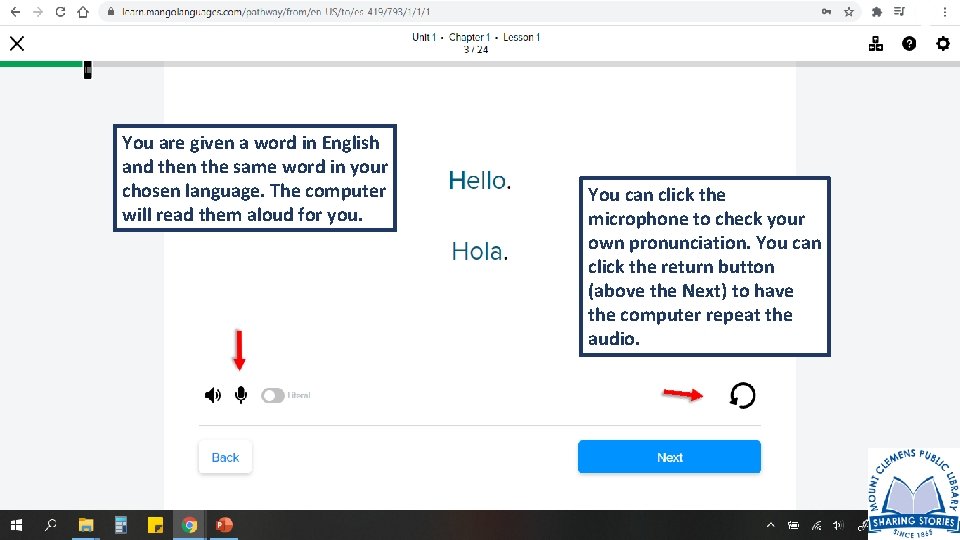The height and width of the screenshot is (540, 960).
Task: Go forward in the browser
Action: (x=38, y=12)
